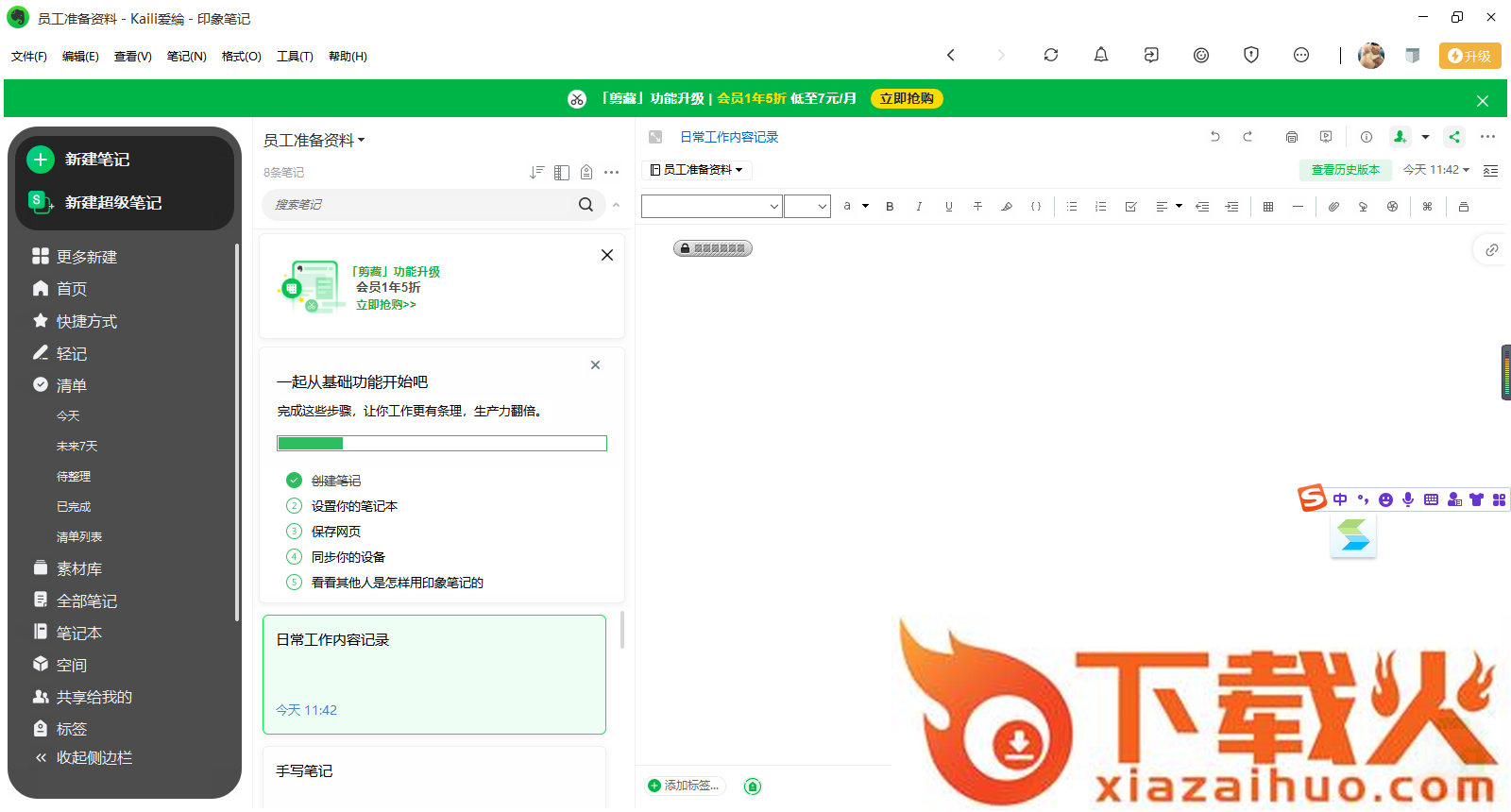The width and height of the screenshot is (1511, 812).
Task: Open the font size dropdown
Action: point(807,207)
